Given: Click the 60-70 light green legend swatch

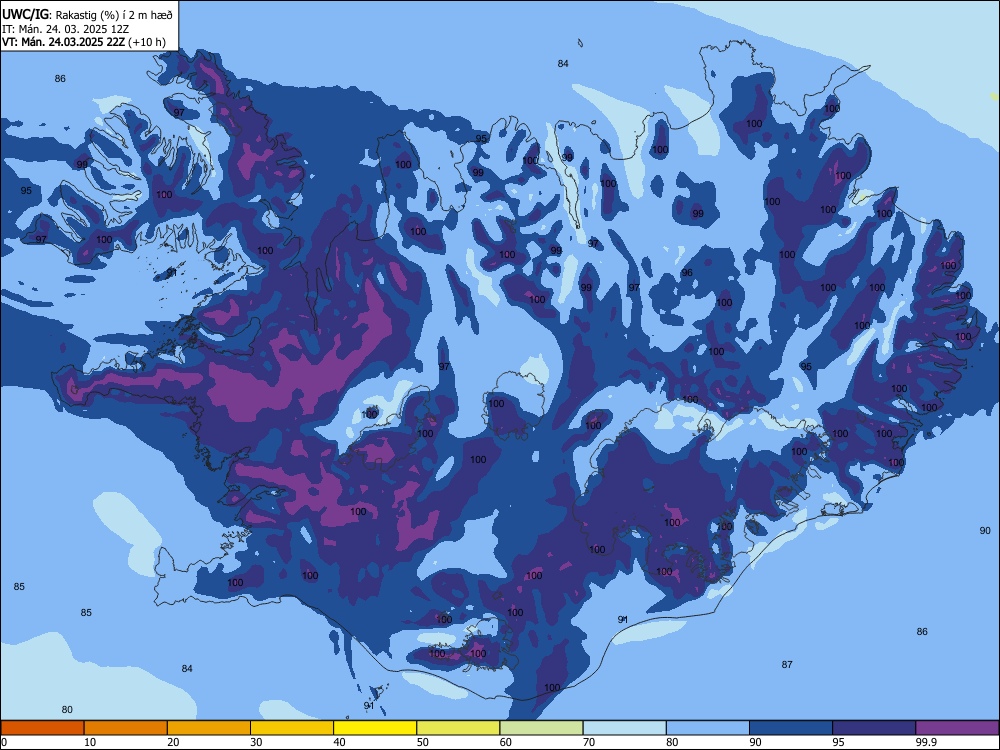Looking at the screenshot, I should 541,728.
